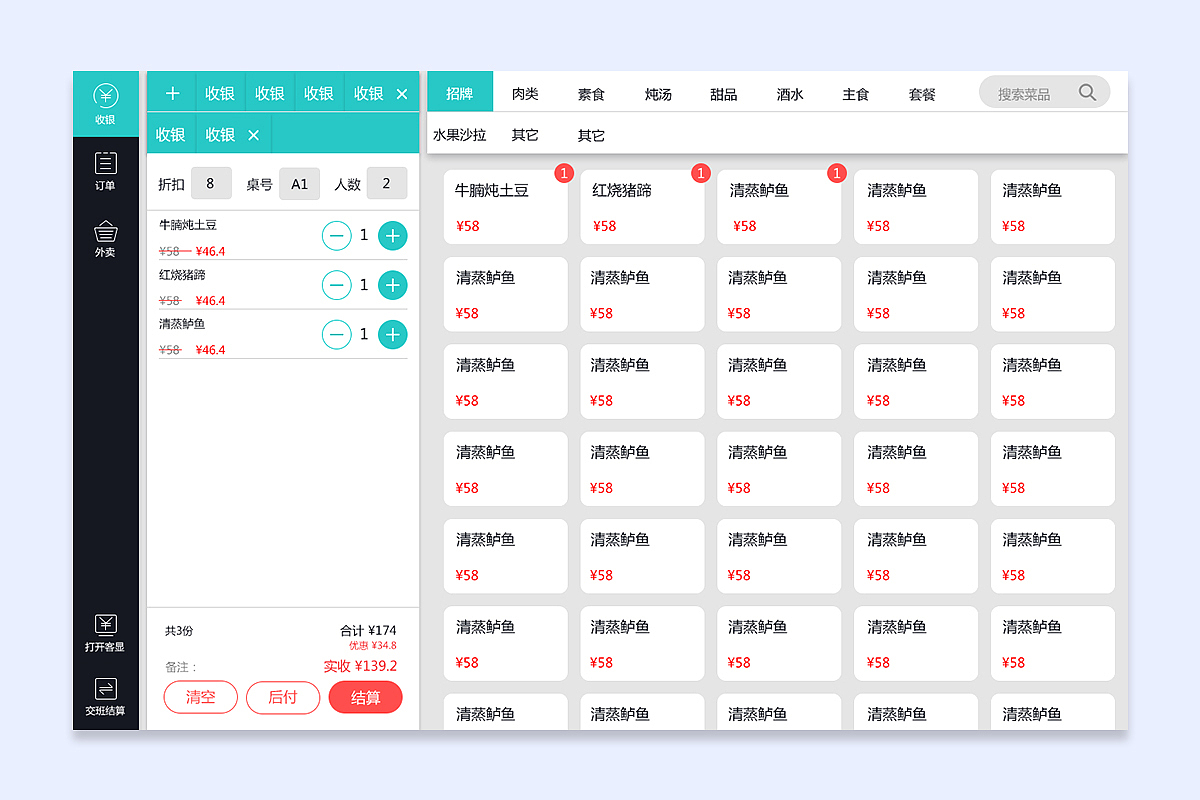The height and width of the screenshot is (800, 1200).
Task: Increase 牛腩炖土豆 quantity with the plus button
Action: point(392,236)
